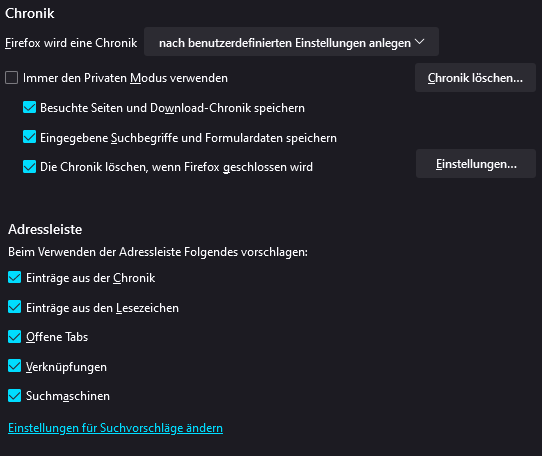Open the Chronik mode dropdown 'nach benutzerdefinierten Einstellungen anlegen'
542x456 pixels.
click(291, 42)
